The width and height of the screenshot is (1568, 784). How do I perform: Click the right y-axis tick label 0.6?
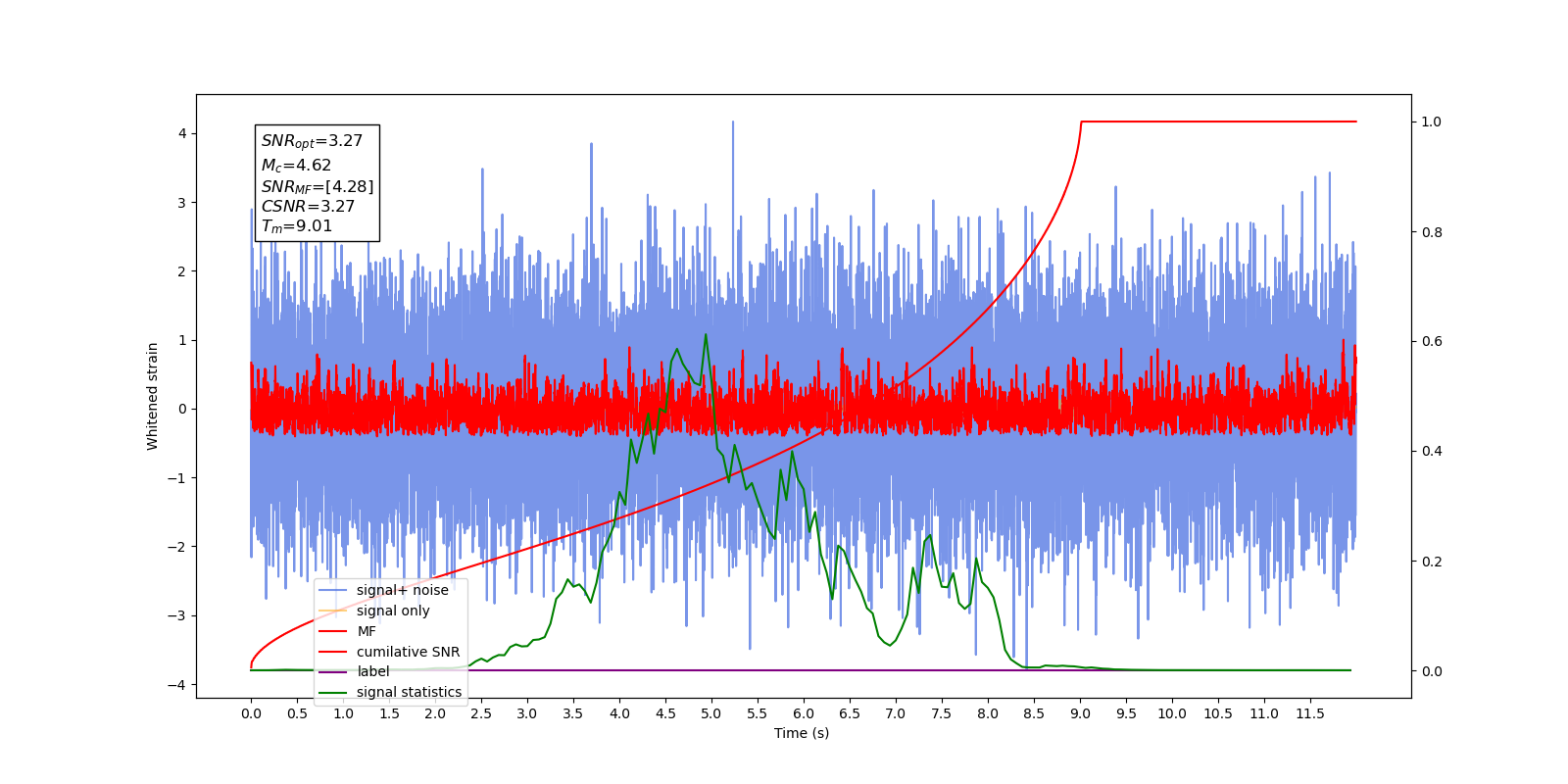tap(1432, 341)
